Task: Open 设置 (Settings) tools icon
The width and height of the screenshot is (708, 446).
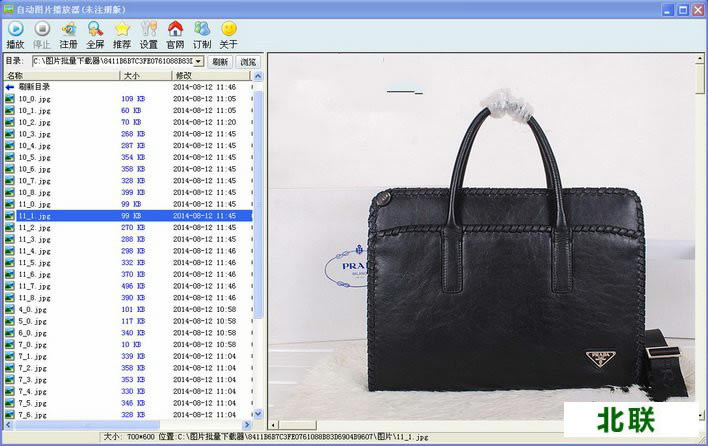Action: point(149,29)
